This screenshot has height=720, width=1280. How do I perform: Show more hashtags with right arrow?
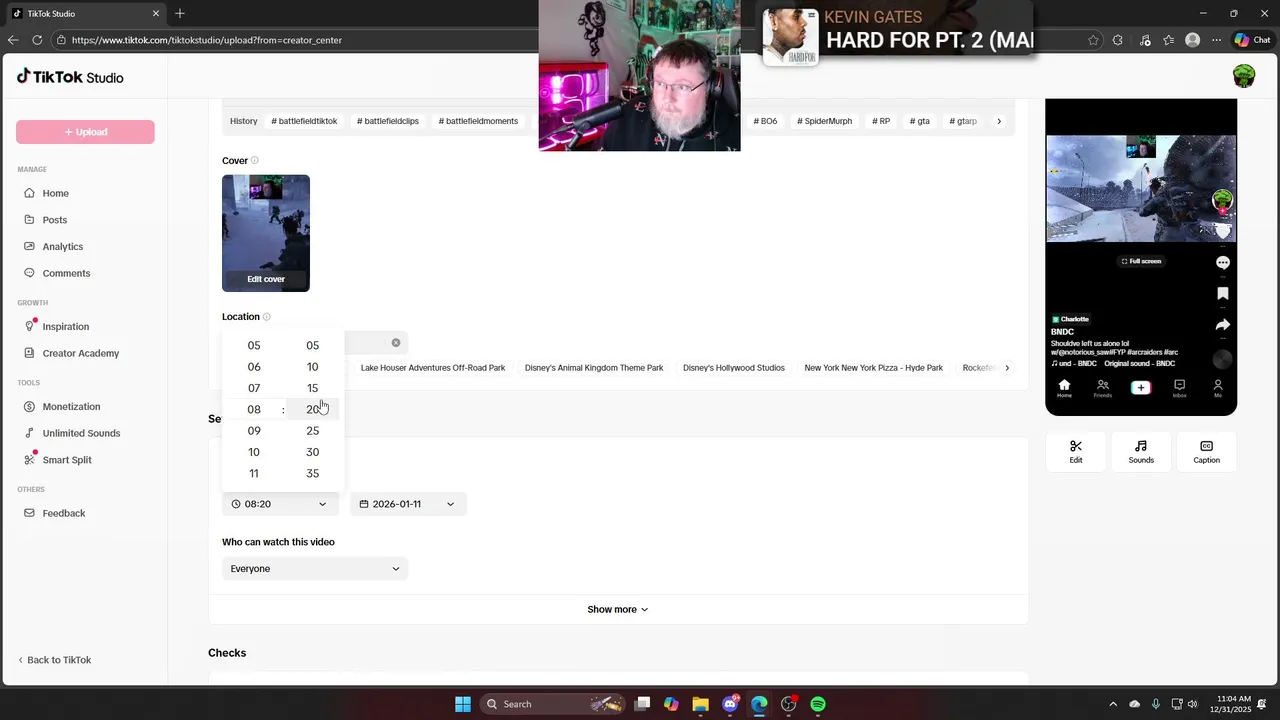pyautogui.click(x=999, y=121)
